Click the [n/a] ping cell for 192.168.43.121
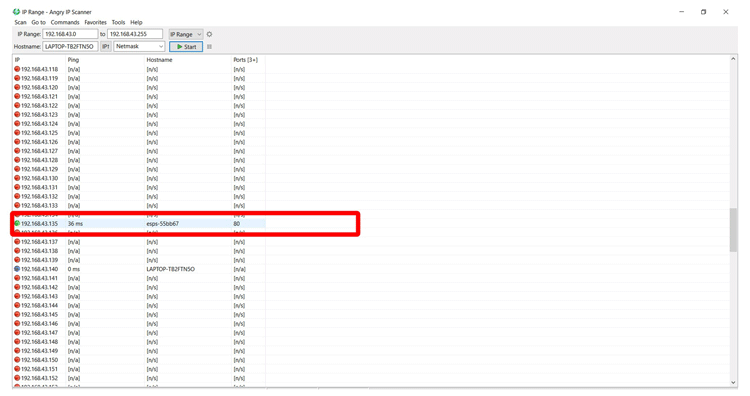The image size is (750, 396). [74, 96]
